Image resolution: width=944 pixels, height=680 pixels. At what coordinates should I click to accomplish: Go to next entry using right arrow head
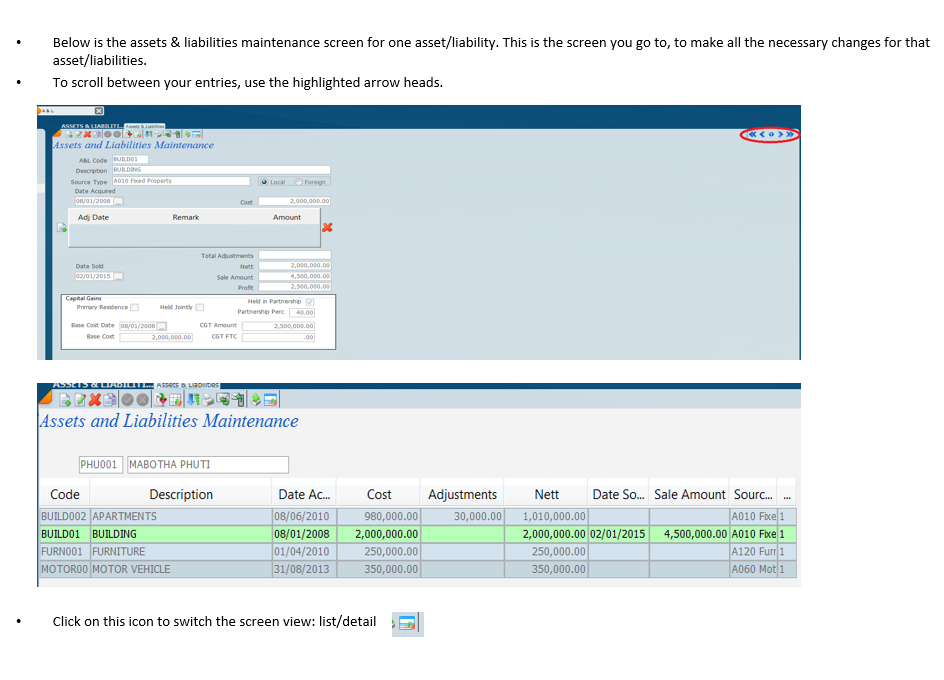[x=780, y=135]
